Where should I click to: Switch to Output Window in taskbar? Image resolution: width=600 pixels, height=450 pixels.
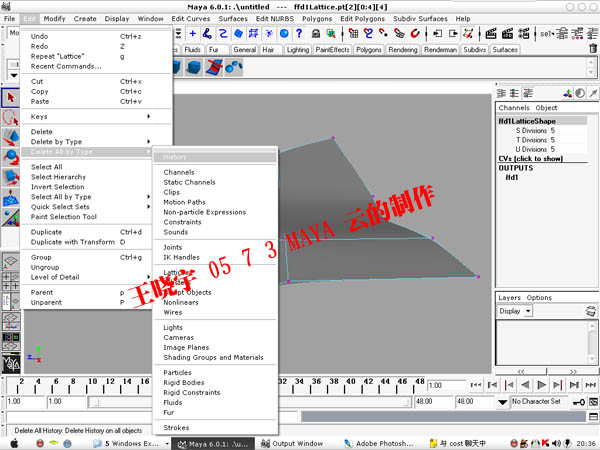click(292, 443)
